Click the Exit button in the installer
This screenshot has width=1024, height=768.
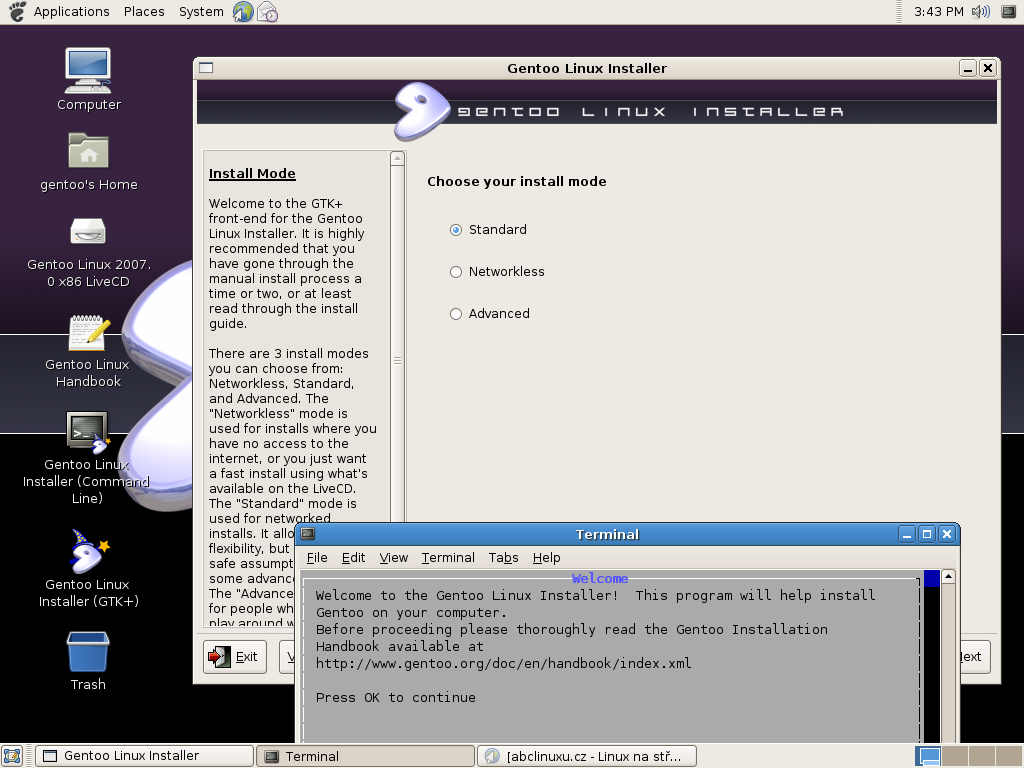(x=234, y=657)
